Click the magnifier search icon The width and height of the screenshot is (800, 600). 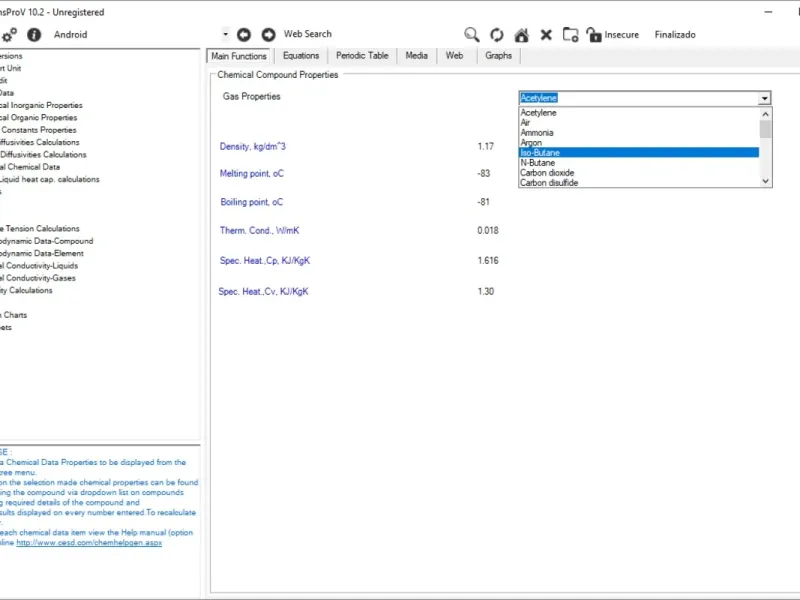click(472, 34)
